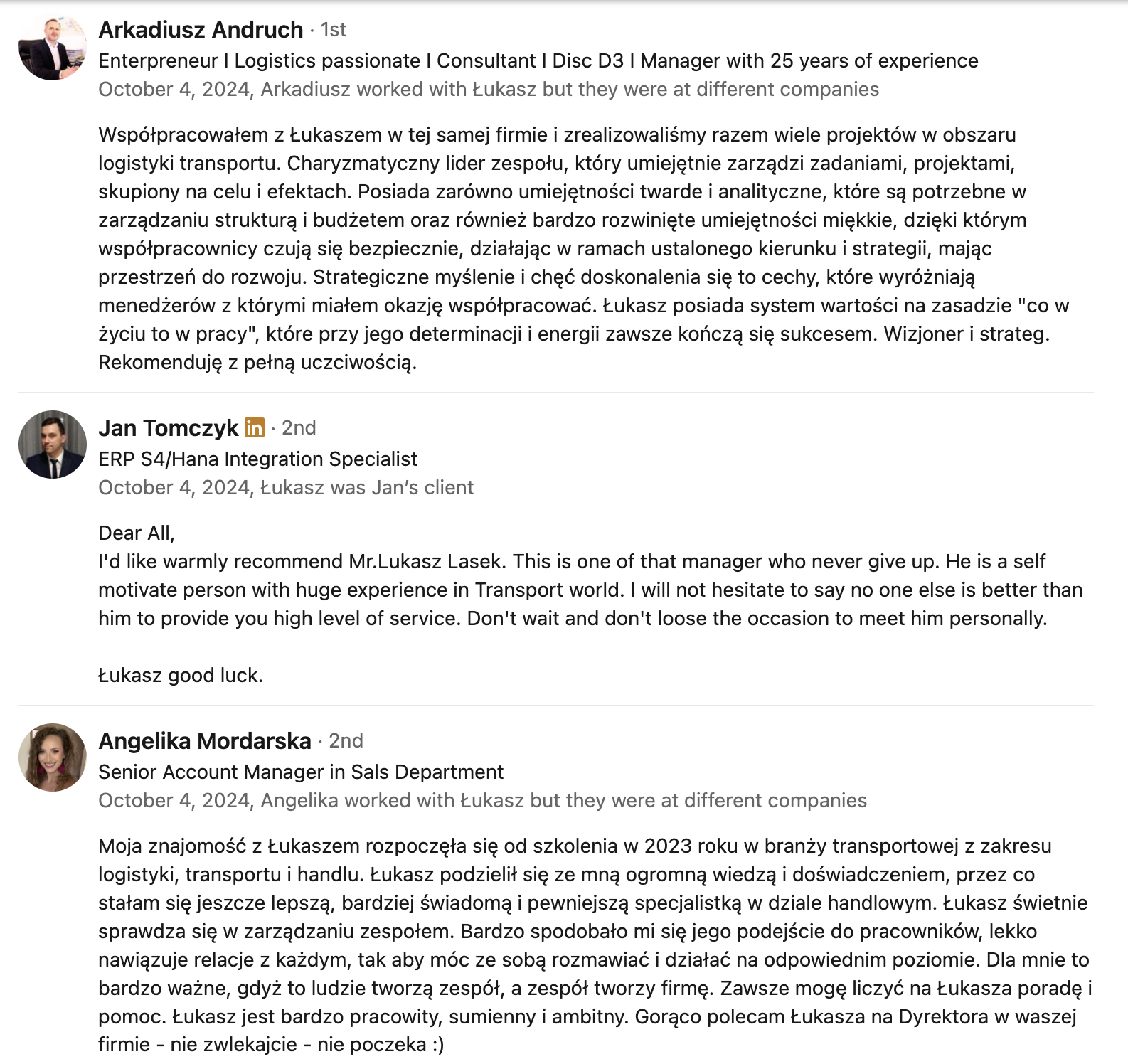This screenshot has width=1128, height=1064.
Task: Click the 2nd label beside Jan Tomczyk
Action: pos(299,428)
